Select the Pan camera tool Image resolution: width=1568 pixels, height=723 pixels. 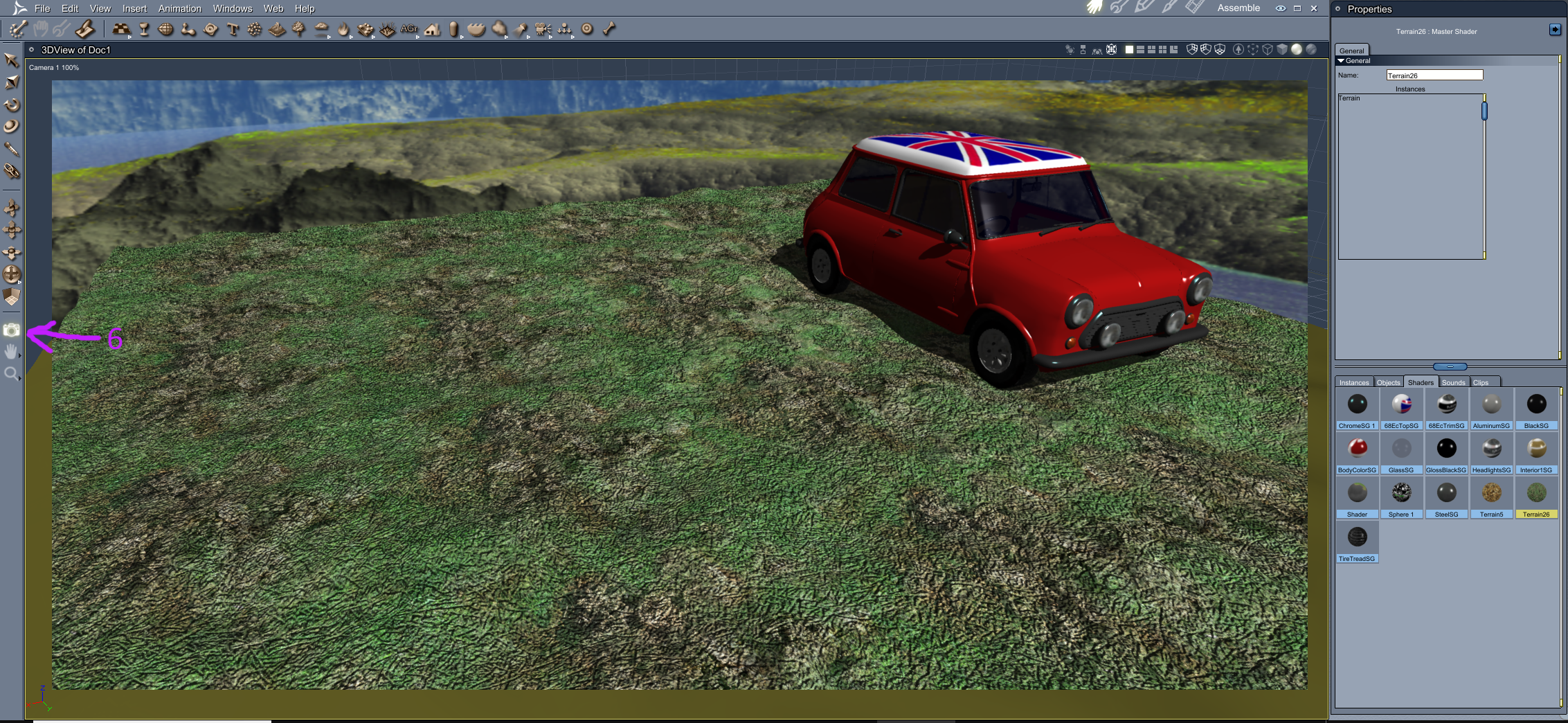pyautogui.click(x=11, y=230)
